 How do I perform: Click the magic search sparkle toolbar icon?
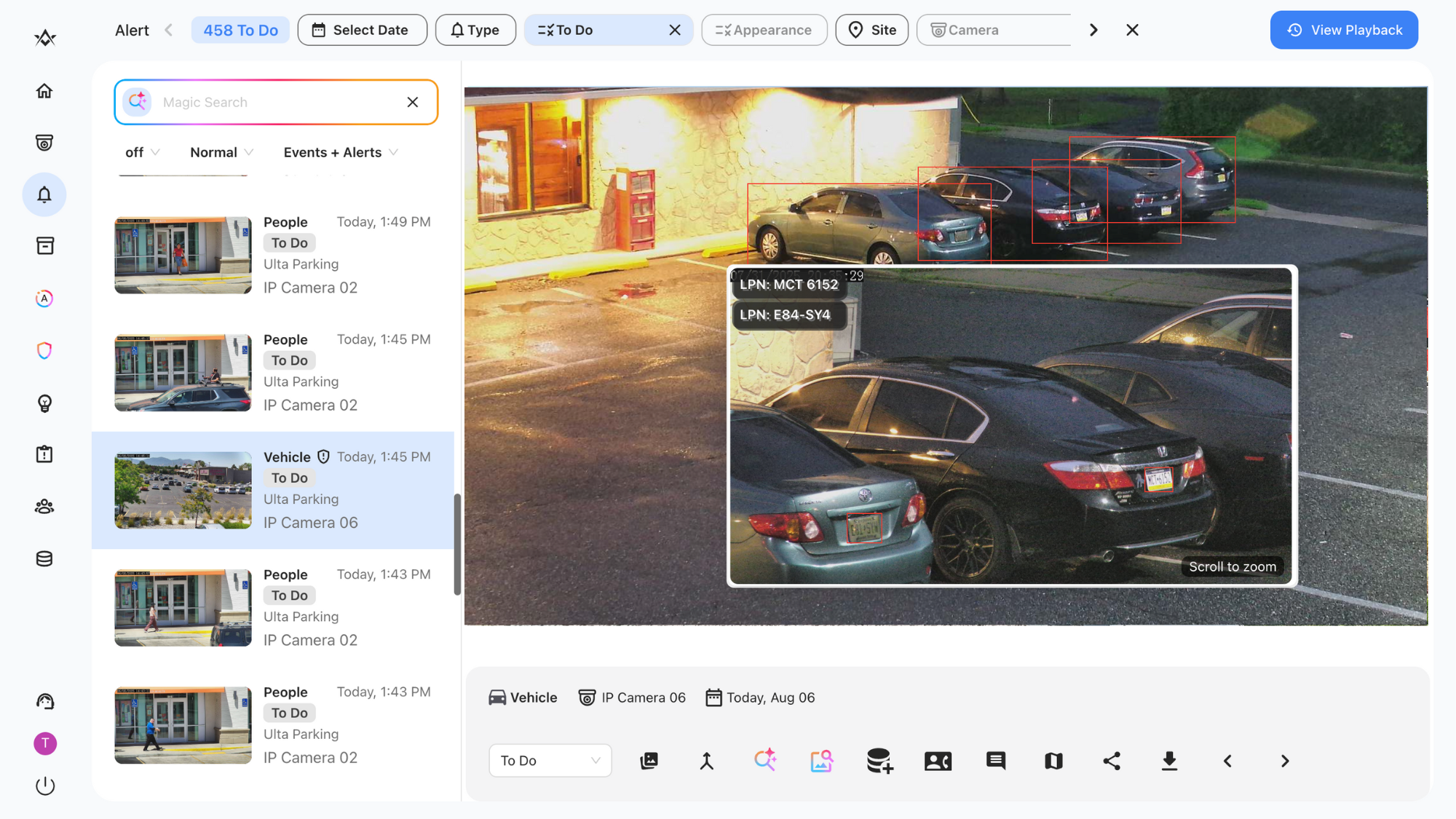pos(764,761)
